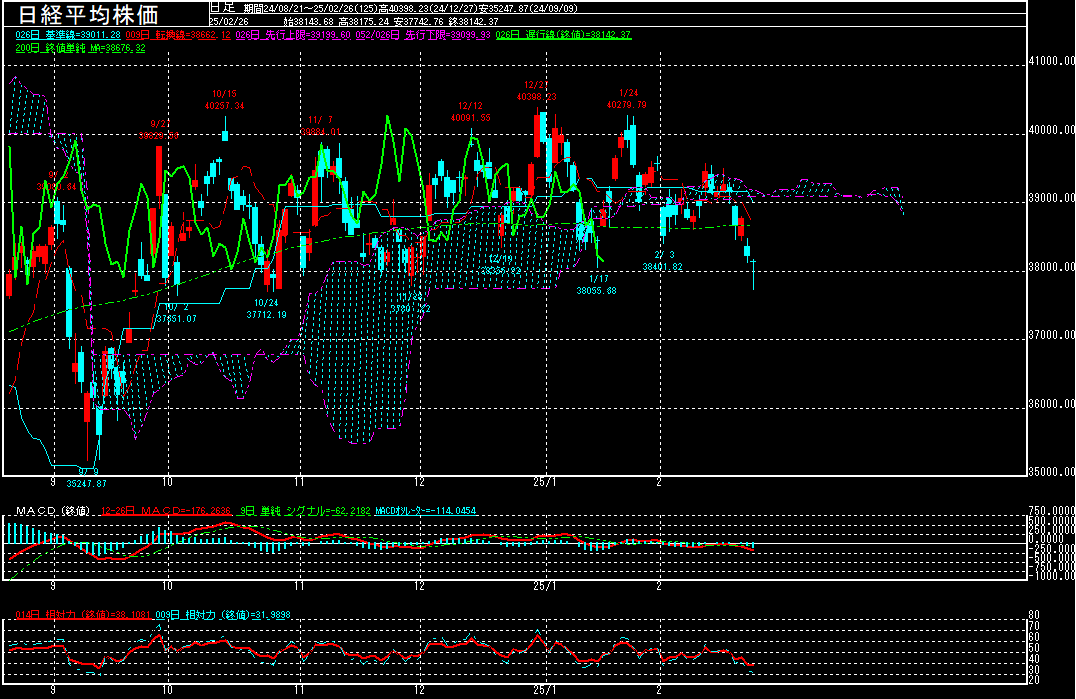
Task: Click the 25/1 label on main chart axis
Action: [x=545, y=482]
